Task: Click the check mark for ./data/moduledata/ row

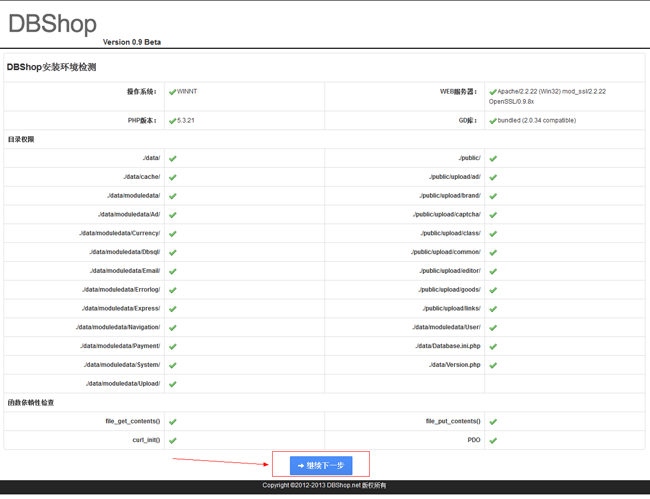Action: click(172, 196)
